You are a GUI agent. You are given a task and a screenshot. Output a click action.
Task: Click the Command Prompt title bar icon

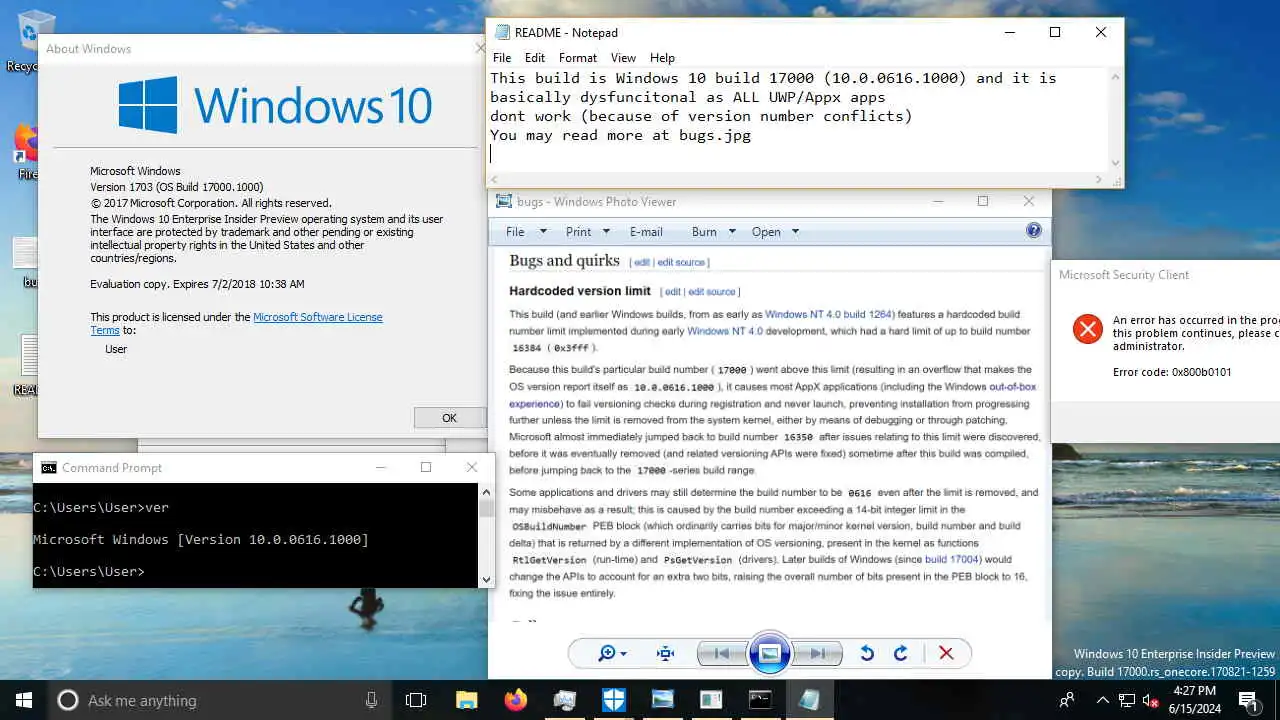click(x=48, y=467)
